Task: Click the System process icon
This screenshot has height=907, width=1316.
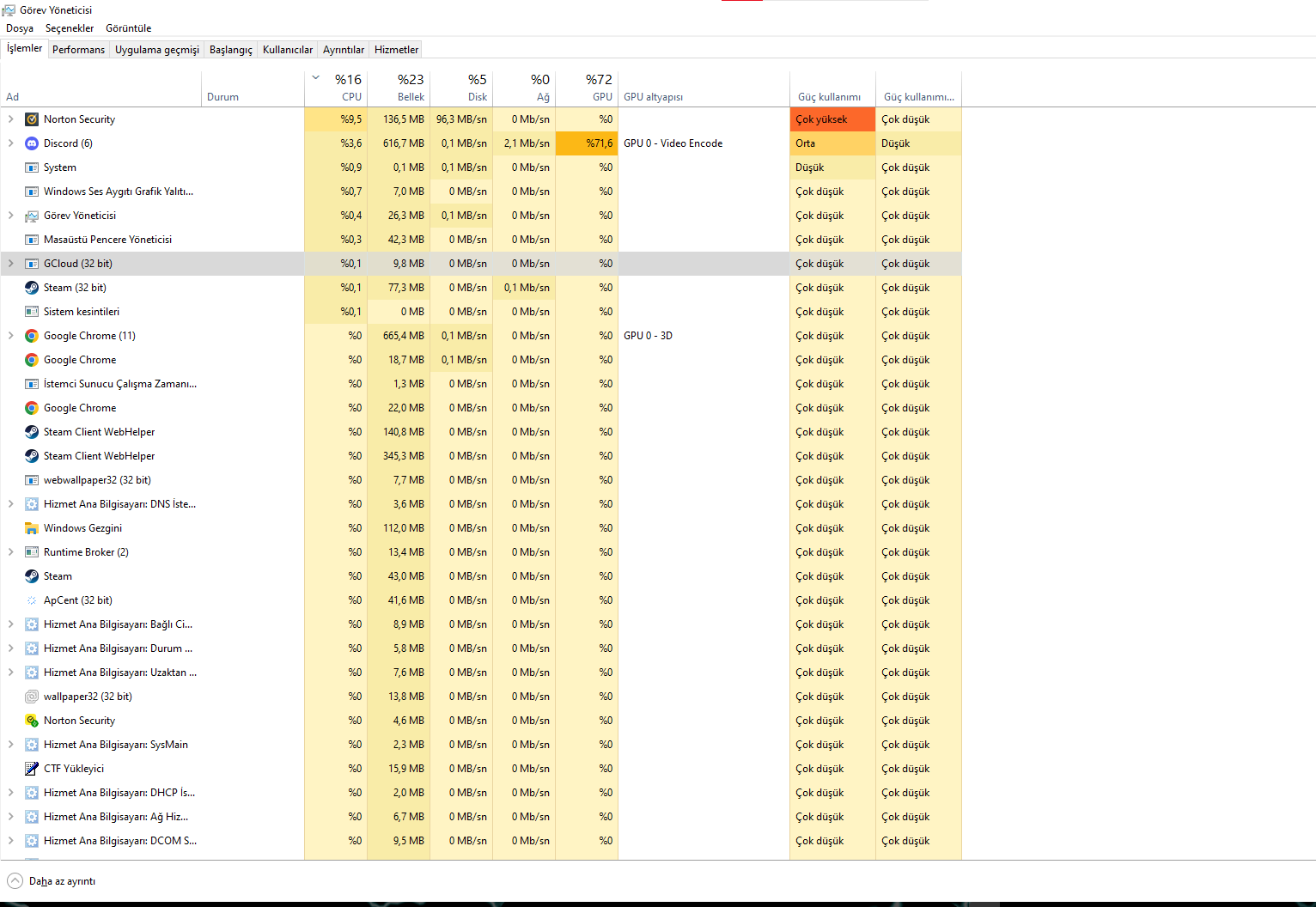Action: pyautogui.click(x=32, y=167)
